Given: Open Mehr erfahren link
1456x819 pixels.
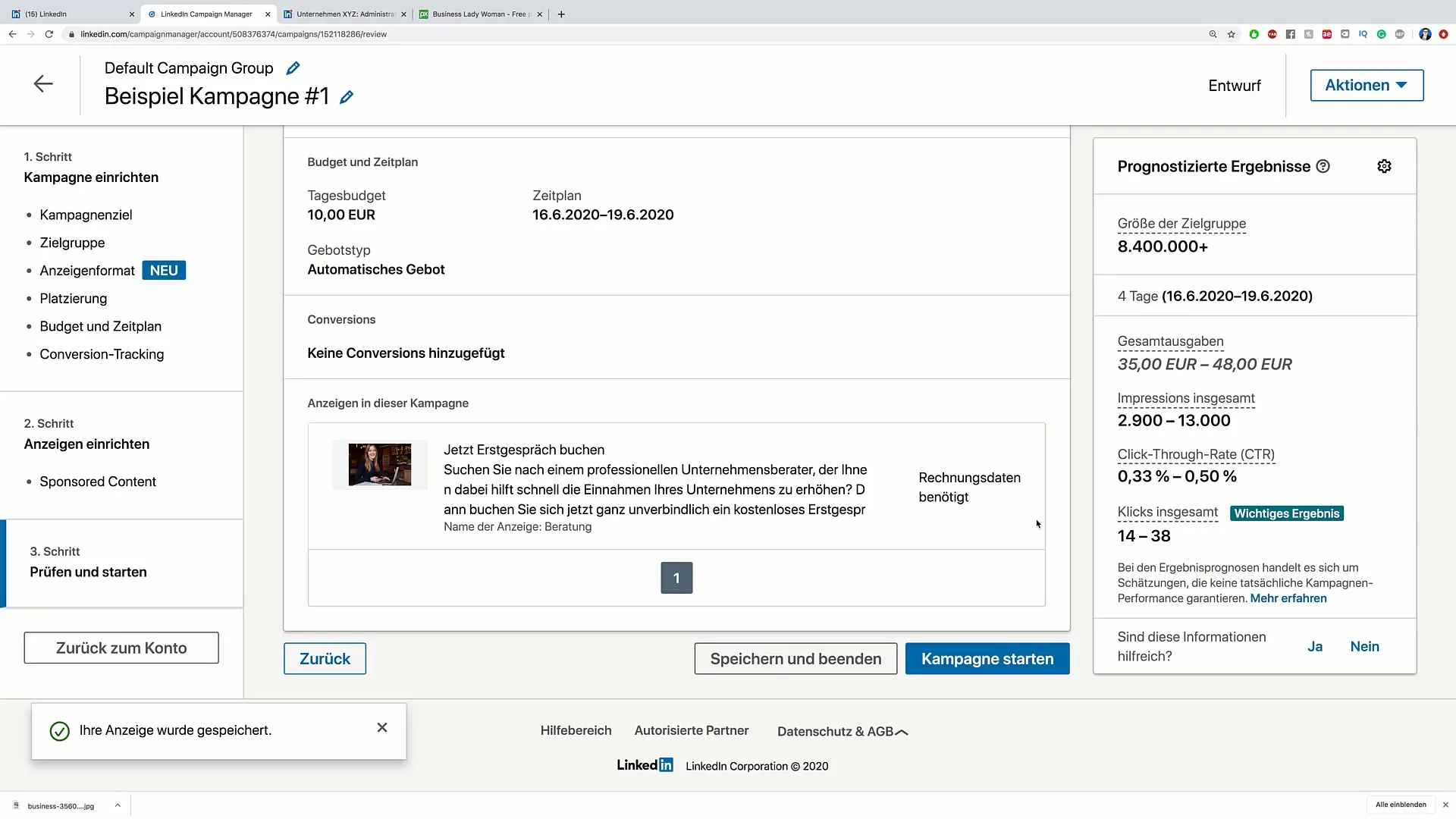Looking at the screenshot, I should click(1288, 598).
